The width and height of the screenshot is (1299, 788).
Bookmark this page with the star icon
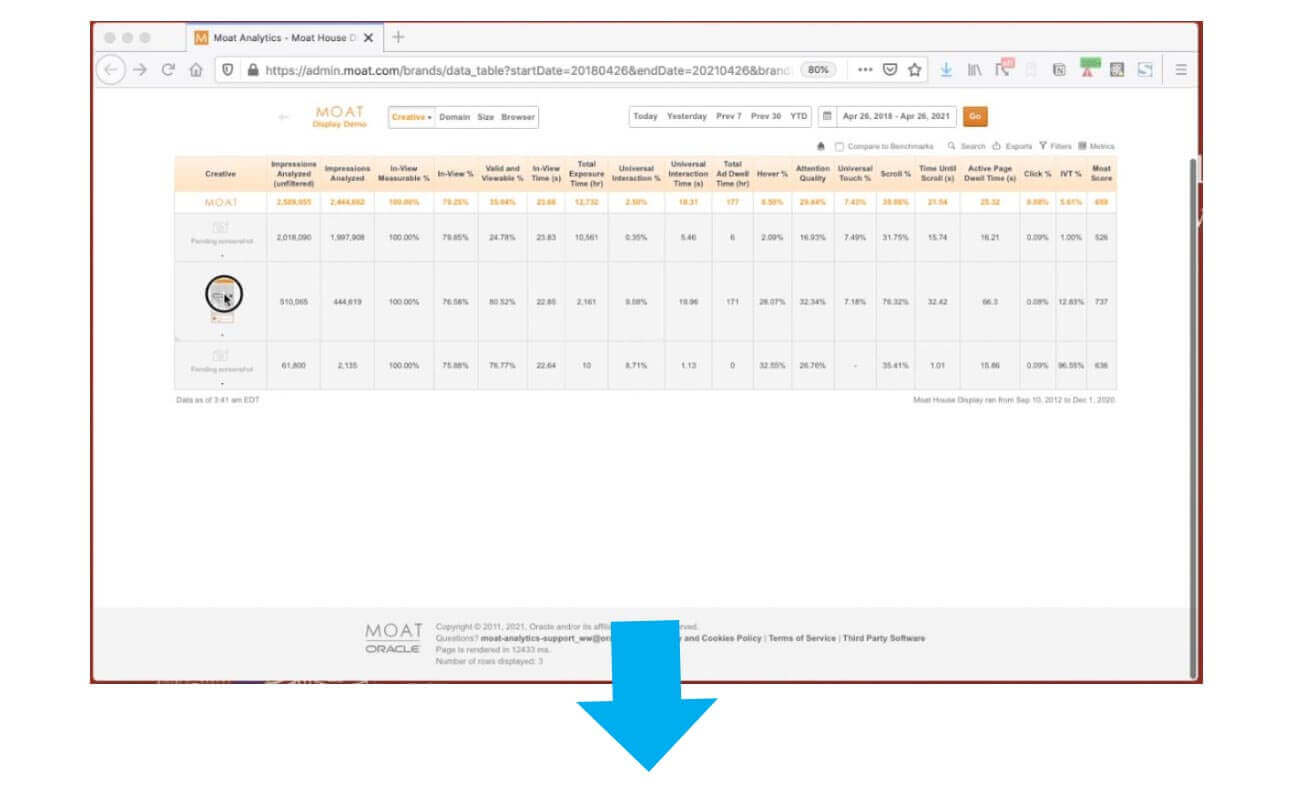(914, 70)
